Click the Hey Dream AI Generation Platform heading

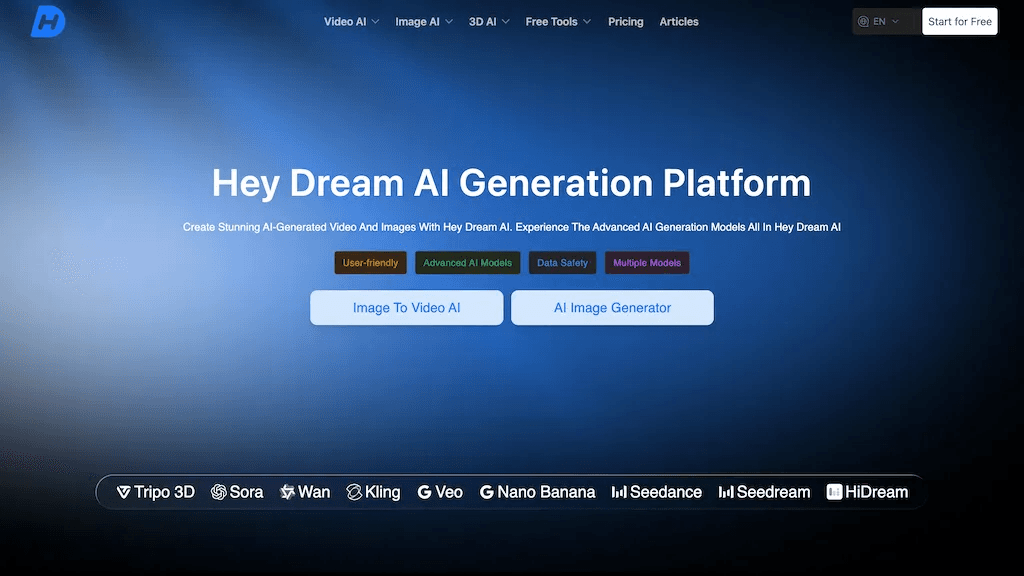(x=511, y=183)
